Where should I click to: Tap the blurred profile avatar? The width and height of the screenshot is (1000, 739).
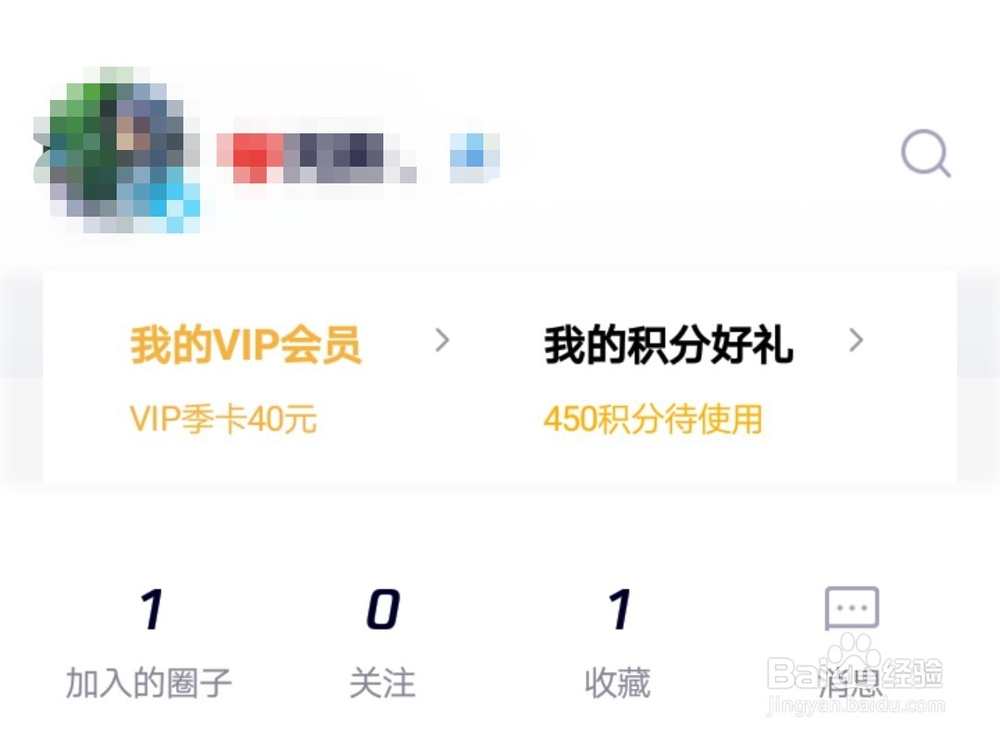click(118, 150)
